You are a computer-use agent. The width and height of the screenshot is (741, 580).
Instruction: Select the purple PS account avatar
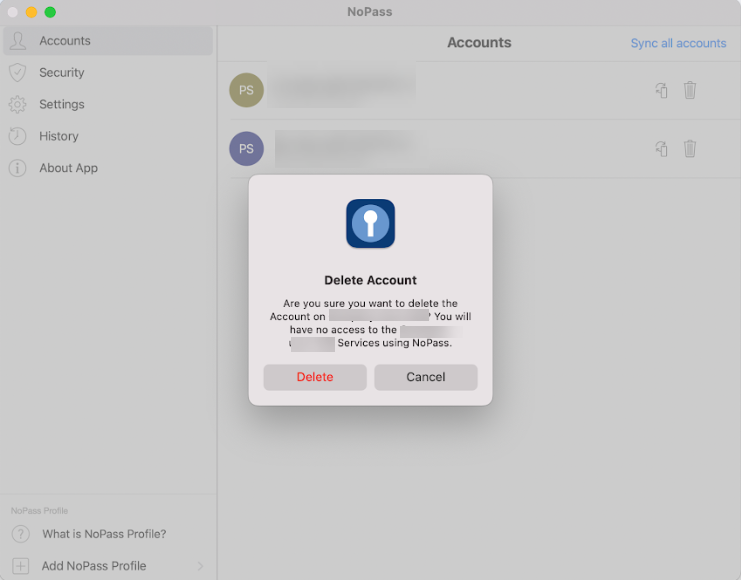(x=246, y=148)
